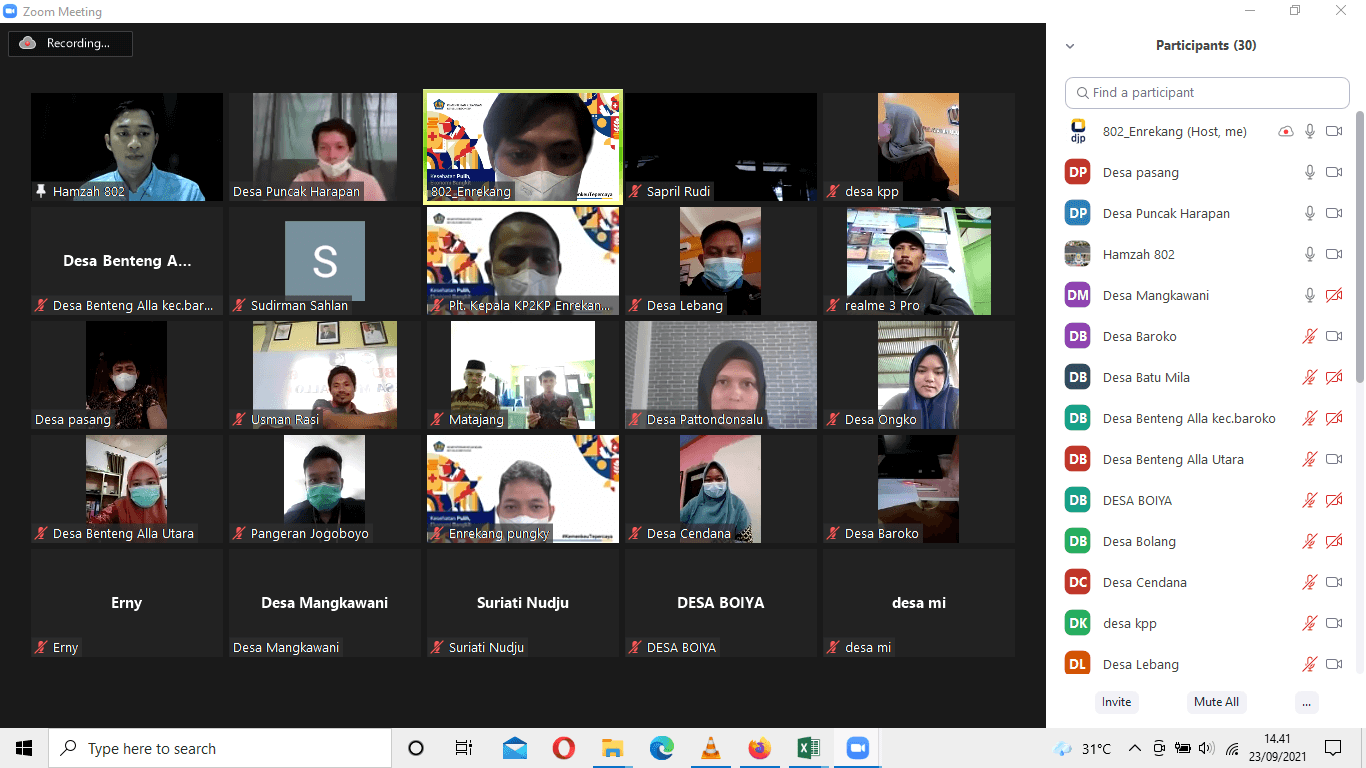Open the Opera browser from taskbar
The width and height of the screenshot is (1366, 768).
pos(563,748)
